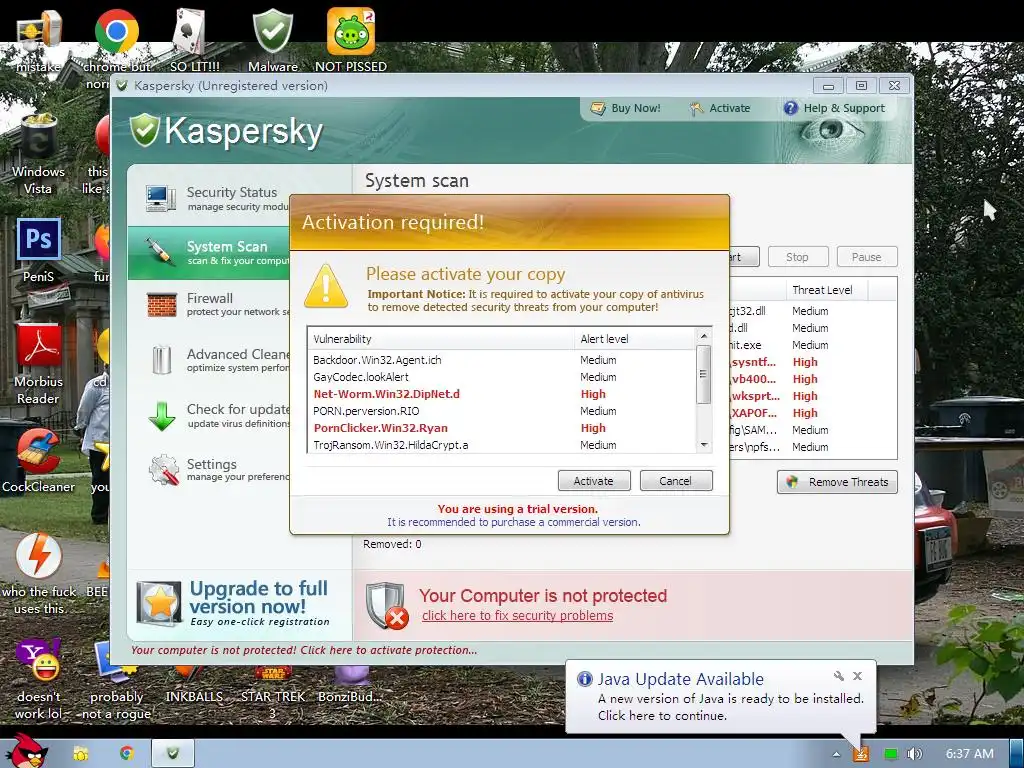Image resolution: width=1024 pixels, height=768 pixels.
Task: Select the GayCodec.lookAlert row
Action: [x=502, y=377]
